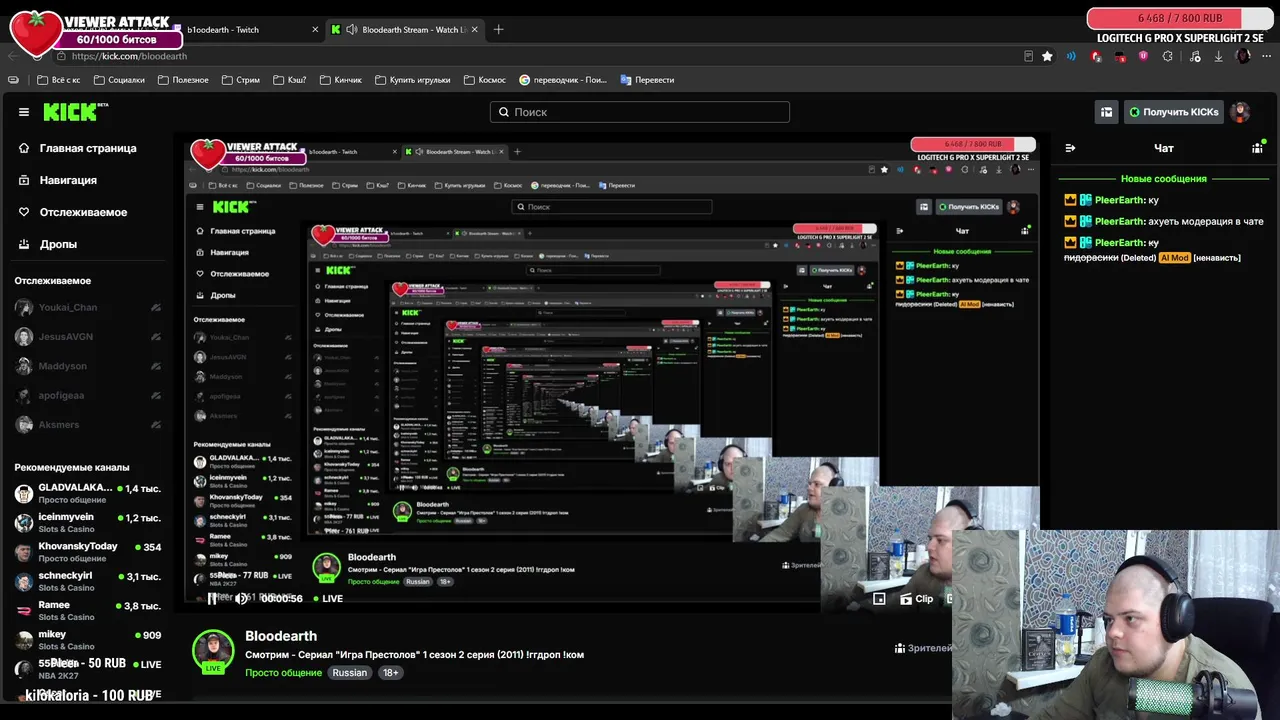Collapse the chat panel with arrow icon
Image resolution: width=1280 pixels, height=720 pixels.
click(x=1070, y=148)
